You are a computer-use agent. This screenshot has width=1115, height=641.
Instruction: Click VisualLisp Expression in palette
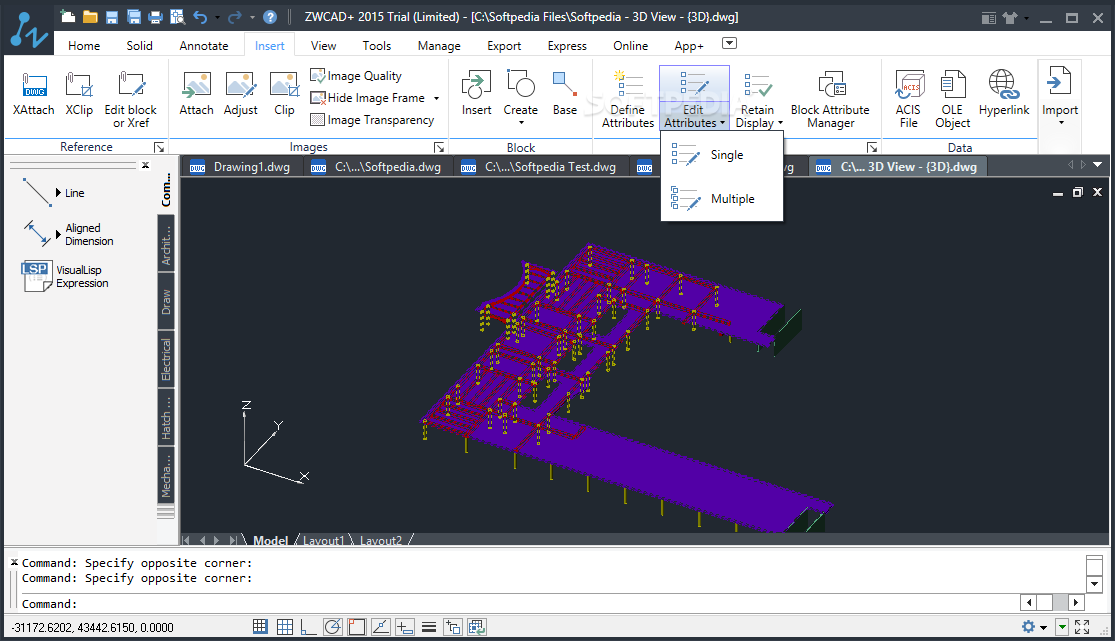pos(65,276)
